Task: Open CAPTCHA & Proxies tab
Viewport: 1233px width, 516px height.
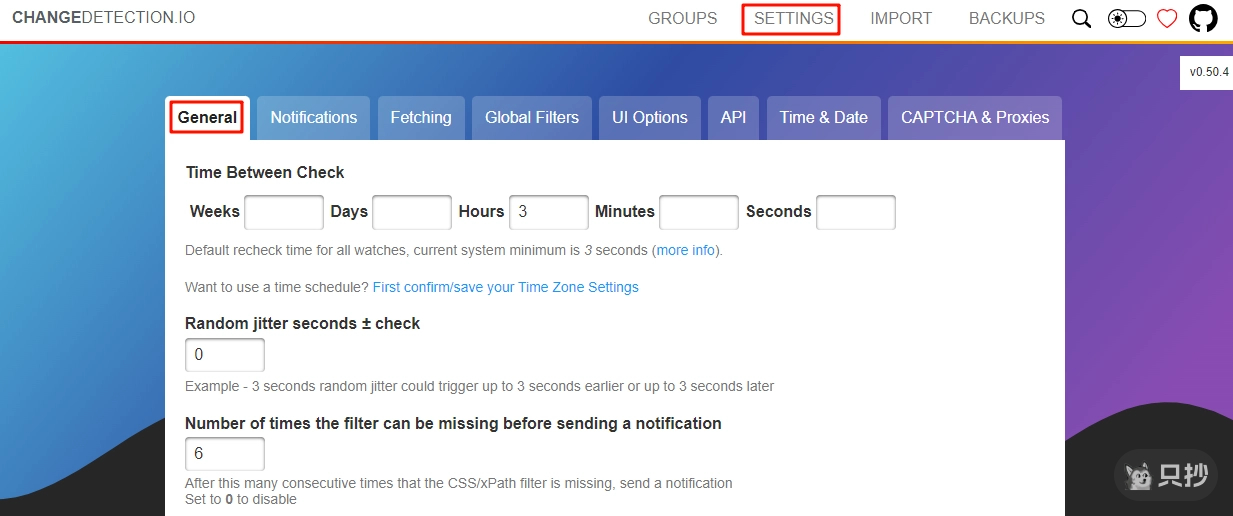Action: click(x=974, y=117)
